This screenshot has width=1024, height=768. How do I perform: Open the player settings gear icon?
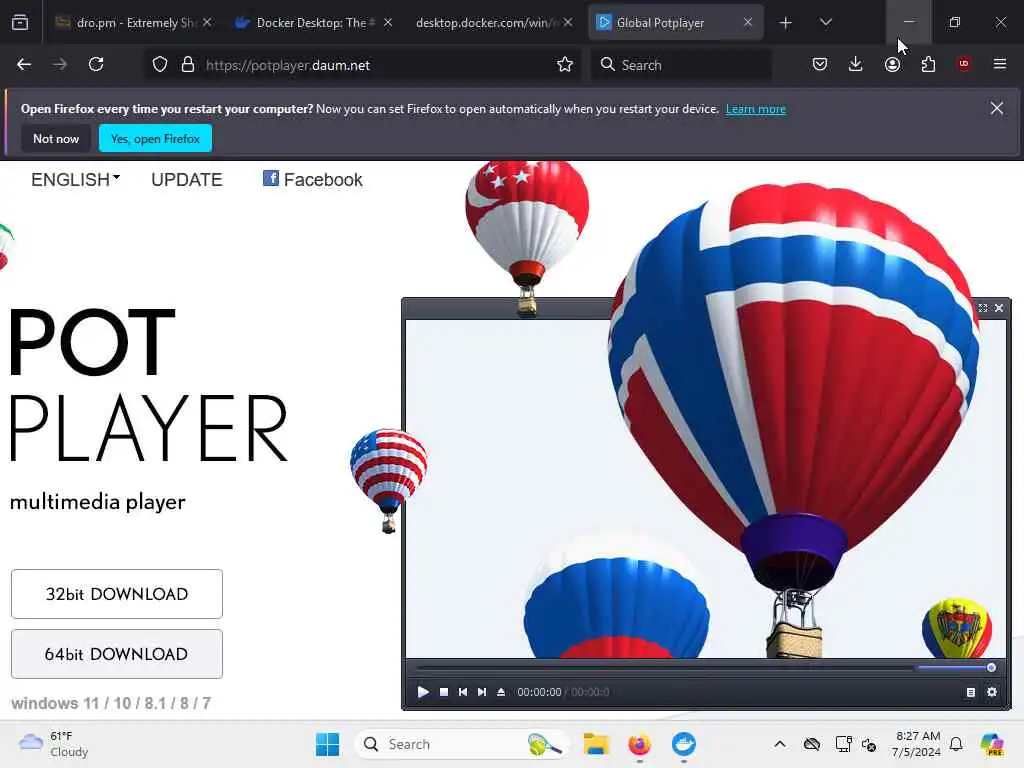[992, 692]
